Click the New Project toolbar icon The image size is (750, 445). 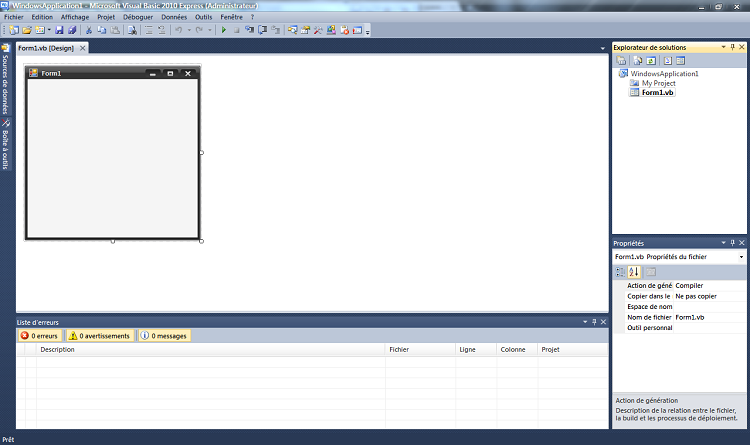click(x=14, y=30)
